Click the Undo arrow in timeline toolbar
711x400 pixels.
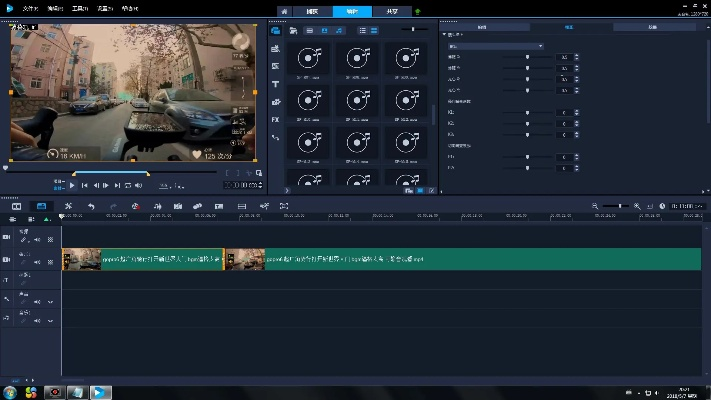(91, 206)
